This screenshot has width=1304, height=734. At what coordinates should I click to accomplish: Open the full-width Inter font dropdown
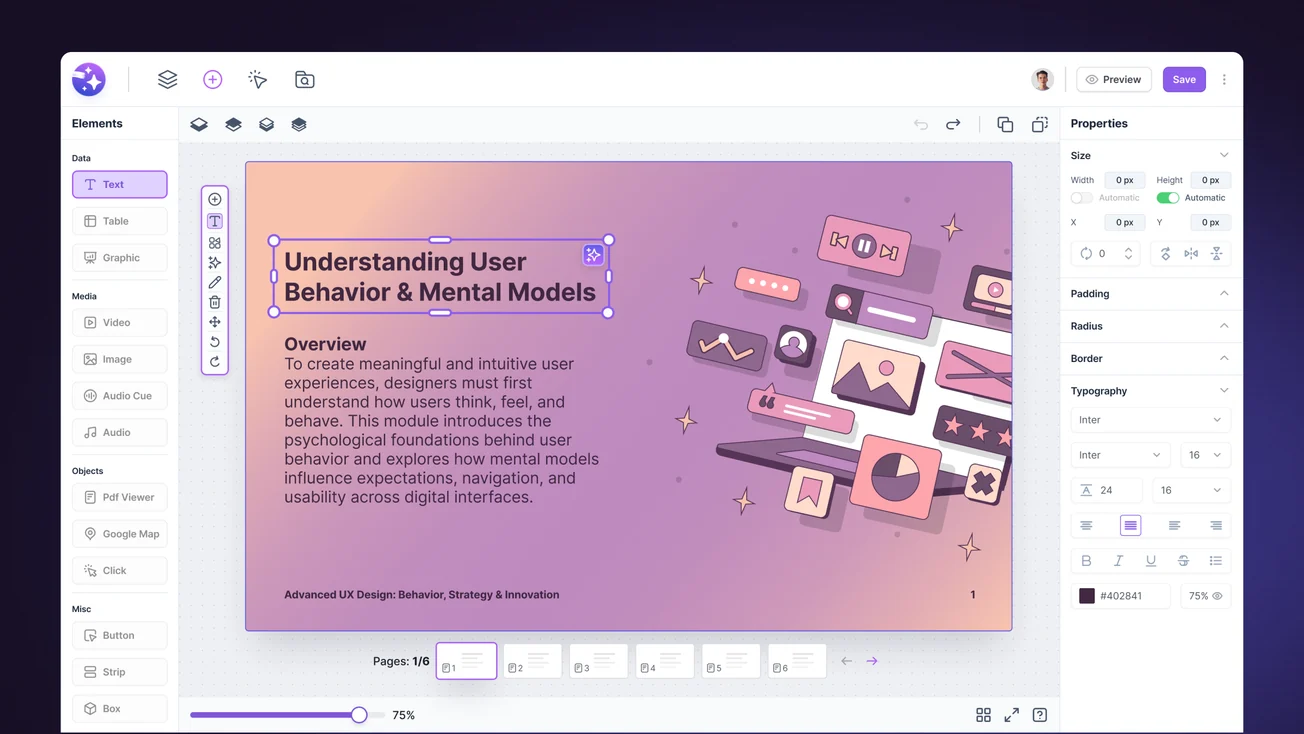click(x=1150, y=420)
